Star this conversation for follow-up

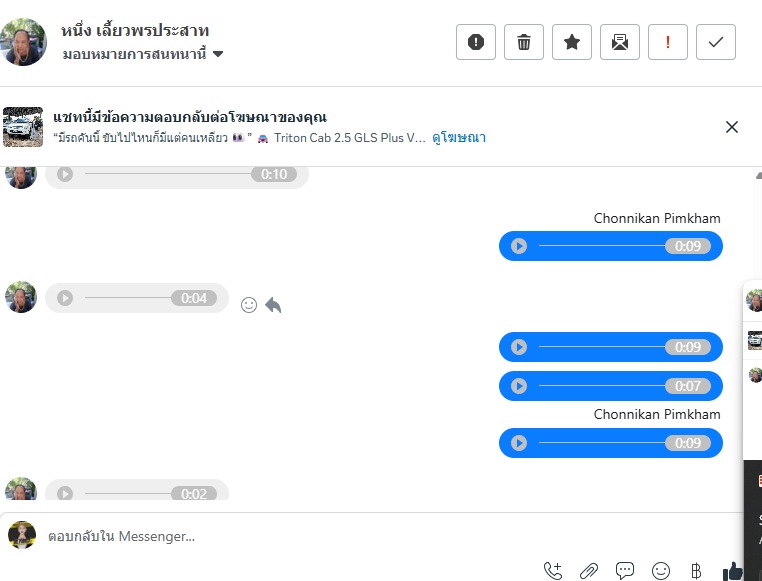coord(572,42)
